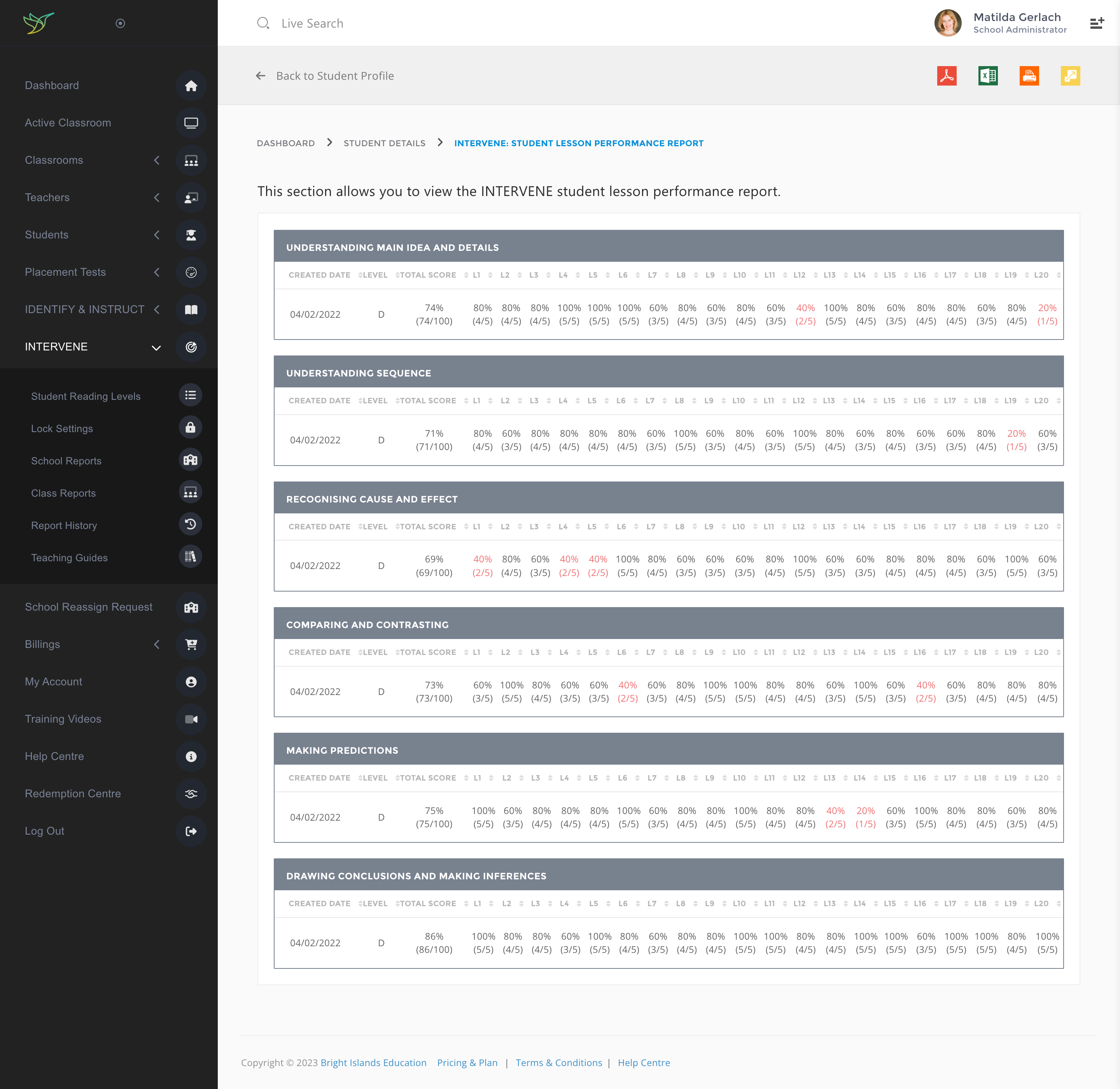The height and width of the screenshot is (1089, 1120).
Task: Click the yellow expand icon
Action: (1070, 75)
